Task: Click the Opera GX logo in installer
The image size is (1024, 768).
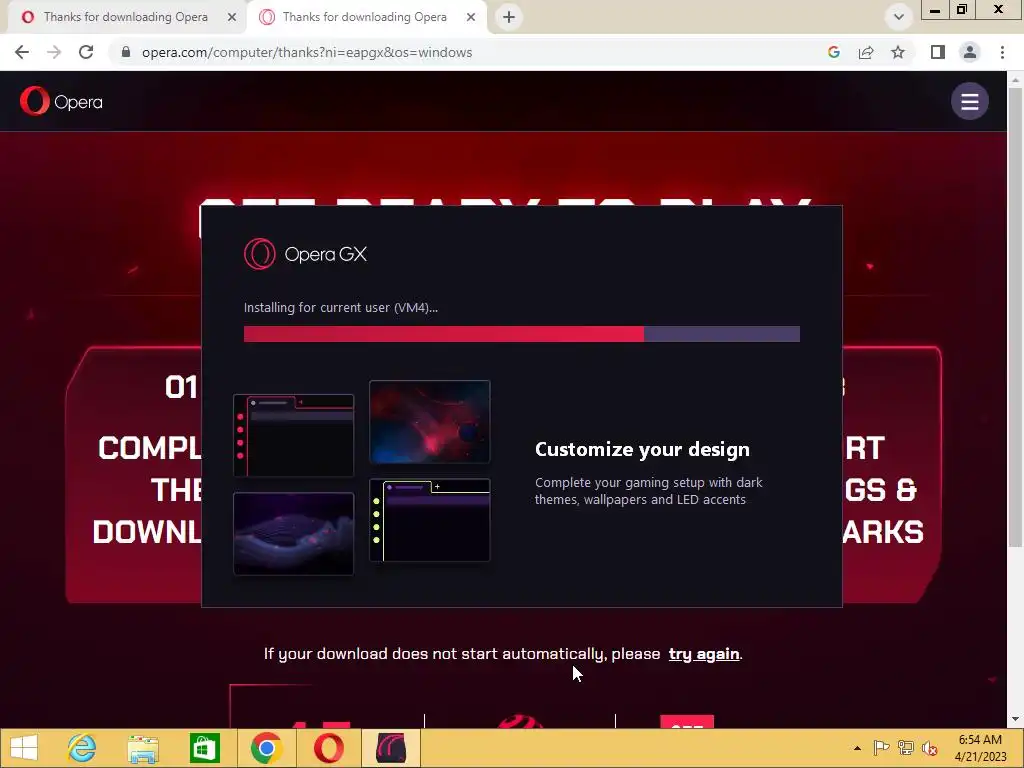Action: (306, 254)
